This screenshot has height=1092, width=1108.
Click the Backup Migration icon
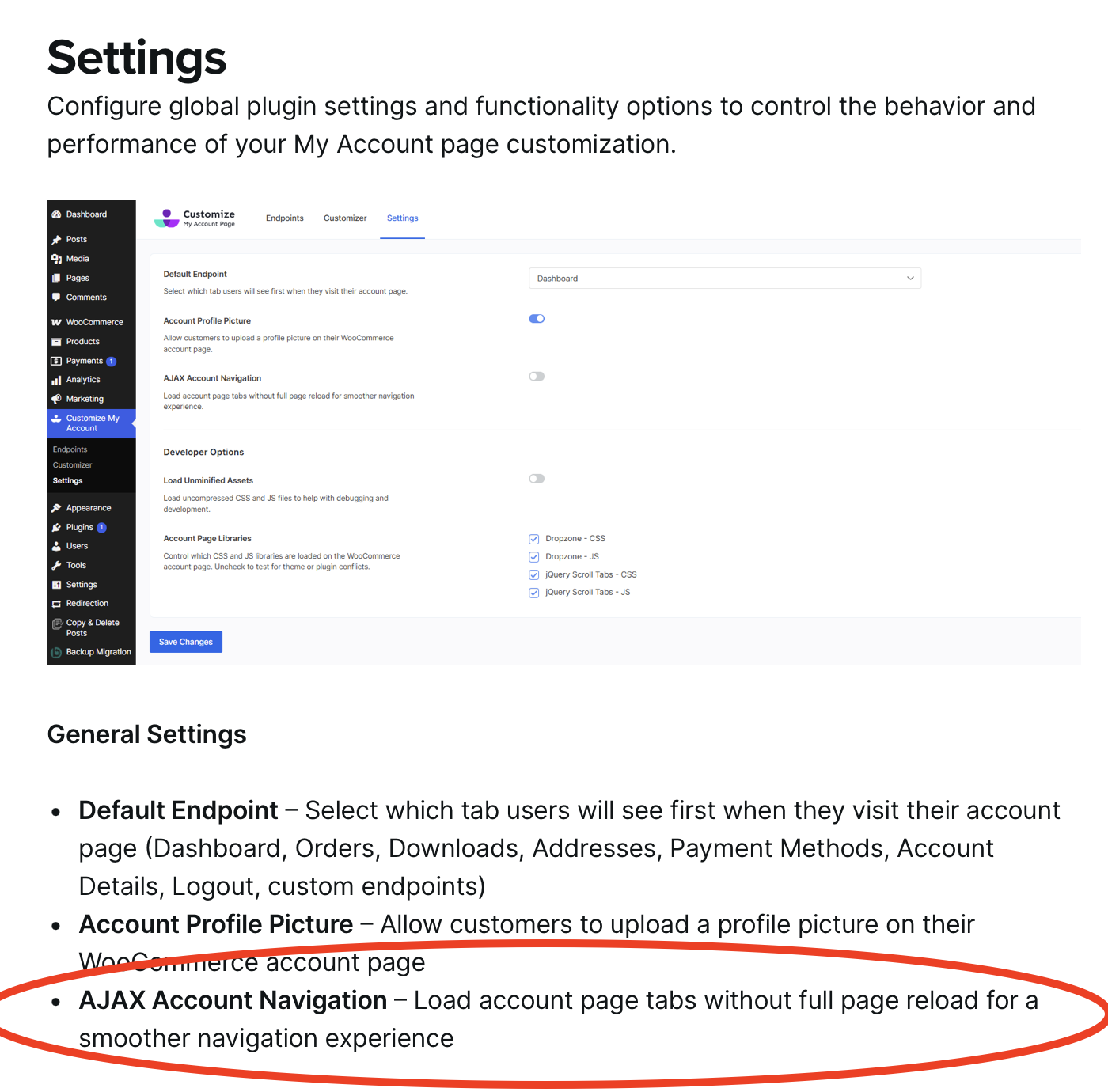click(56, 652)
